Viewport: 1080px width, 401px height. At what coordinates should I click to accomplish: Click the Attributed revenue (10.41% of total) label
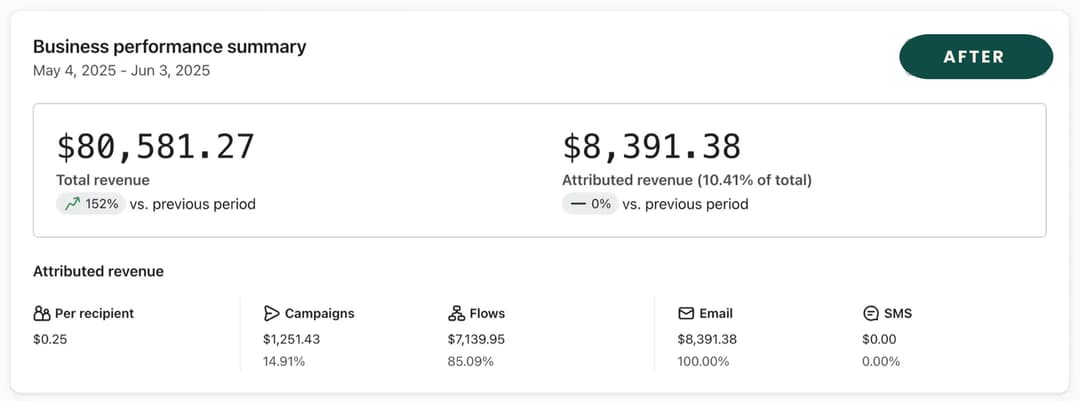(687, 181)
